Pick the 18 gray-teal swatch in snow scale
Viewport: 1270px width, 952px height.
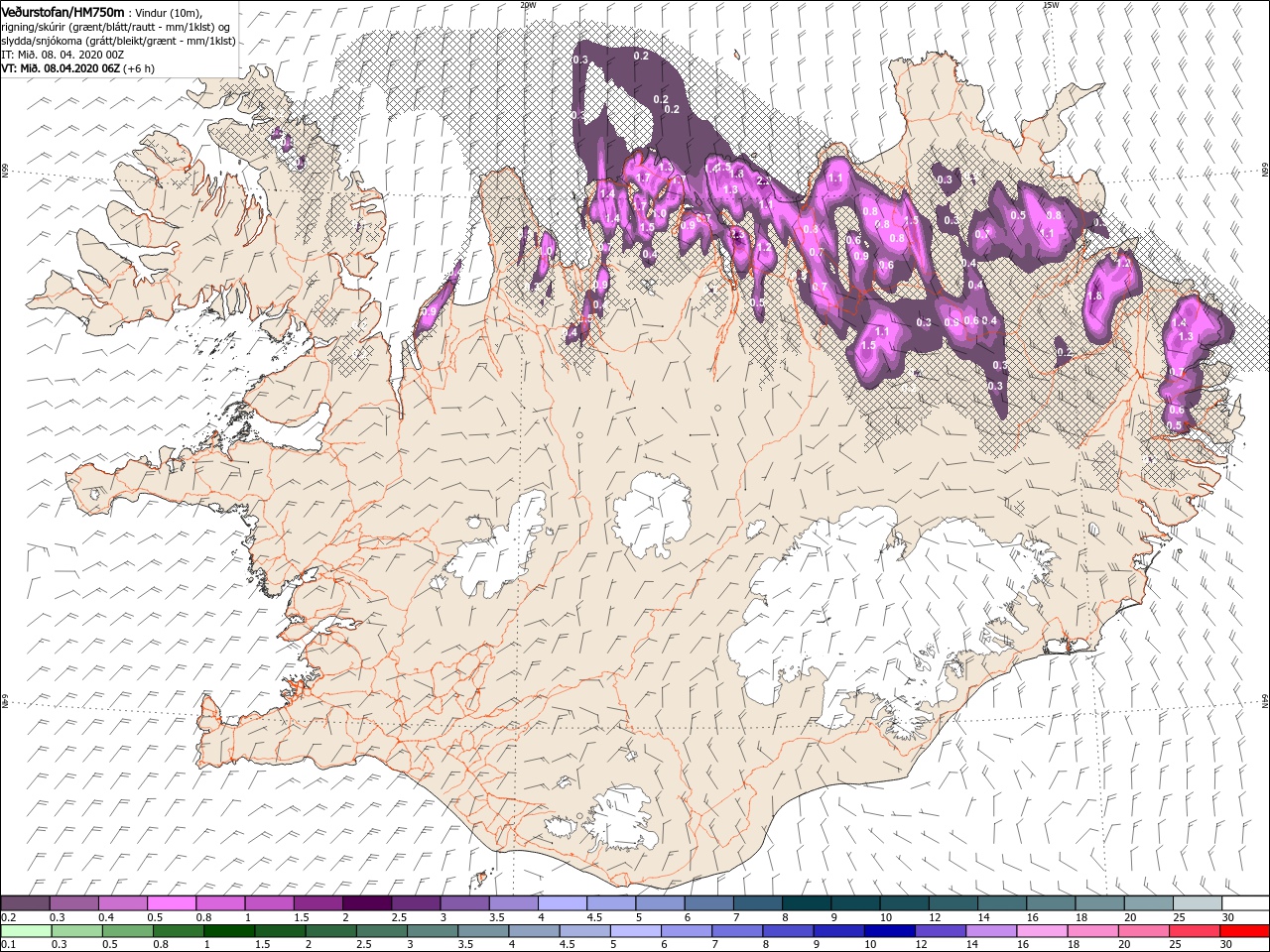1100,902
